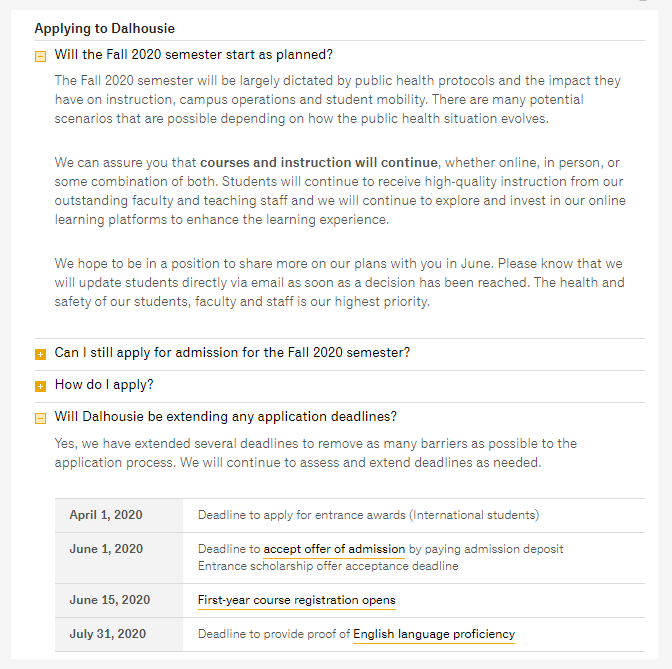Click the July 31, 2020 date cell
The height and width of the screenshot is (669, 672).
click(x=119, y=634)
